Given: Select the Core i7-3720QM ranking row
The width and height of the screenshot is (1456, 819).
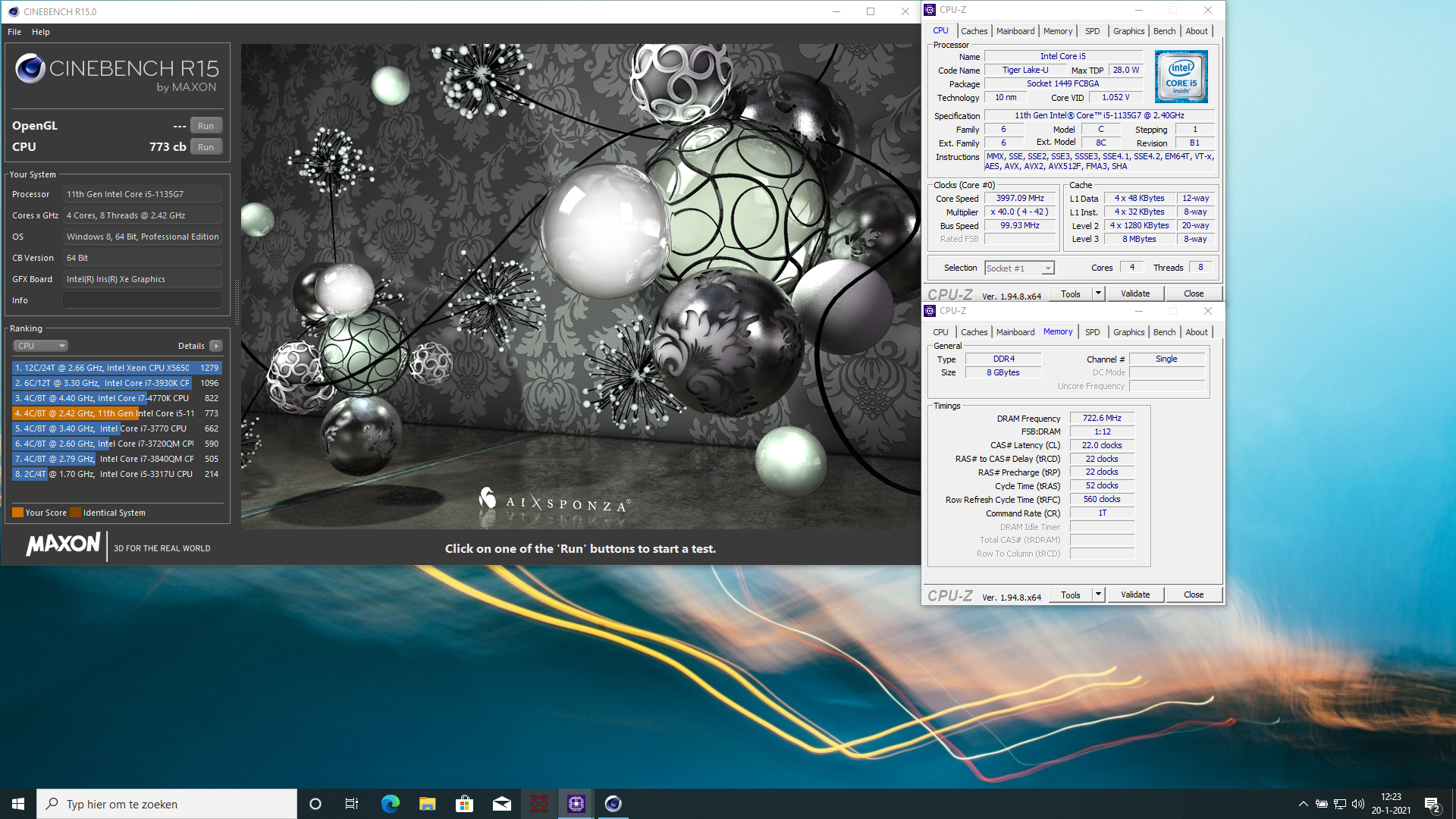Looking at the screenshot, I should [117, 444].
